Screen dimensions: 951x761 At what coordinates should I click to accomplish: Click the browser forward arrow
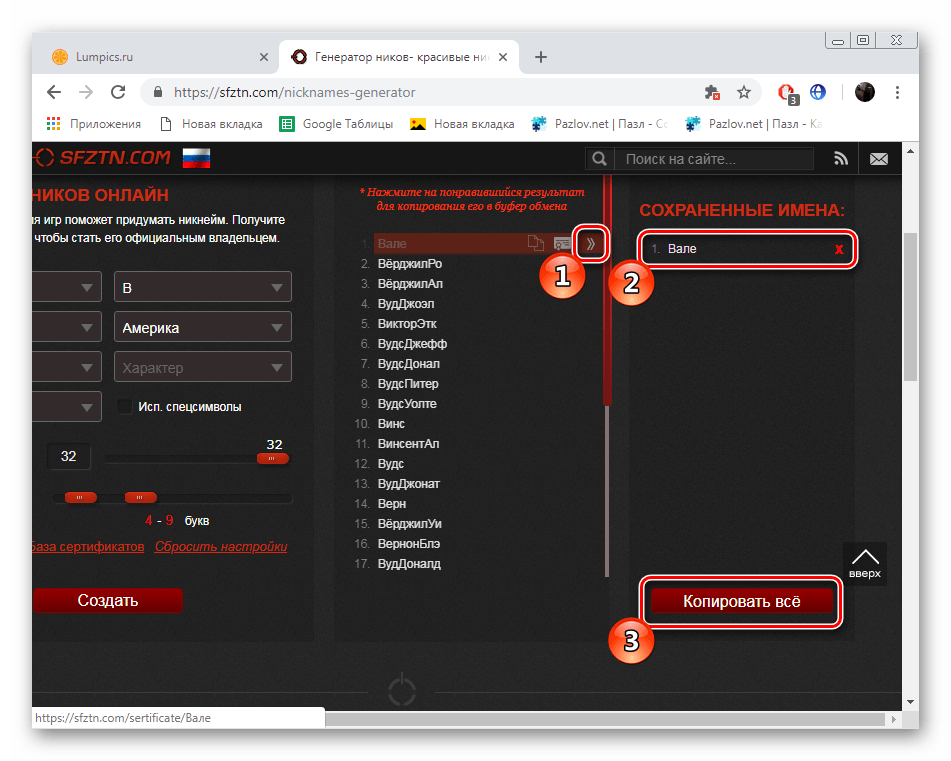click(86, 92)
